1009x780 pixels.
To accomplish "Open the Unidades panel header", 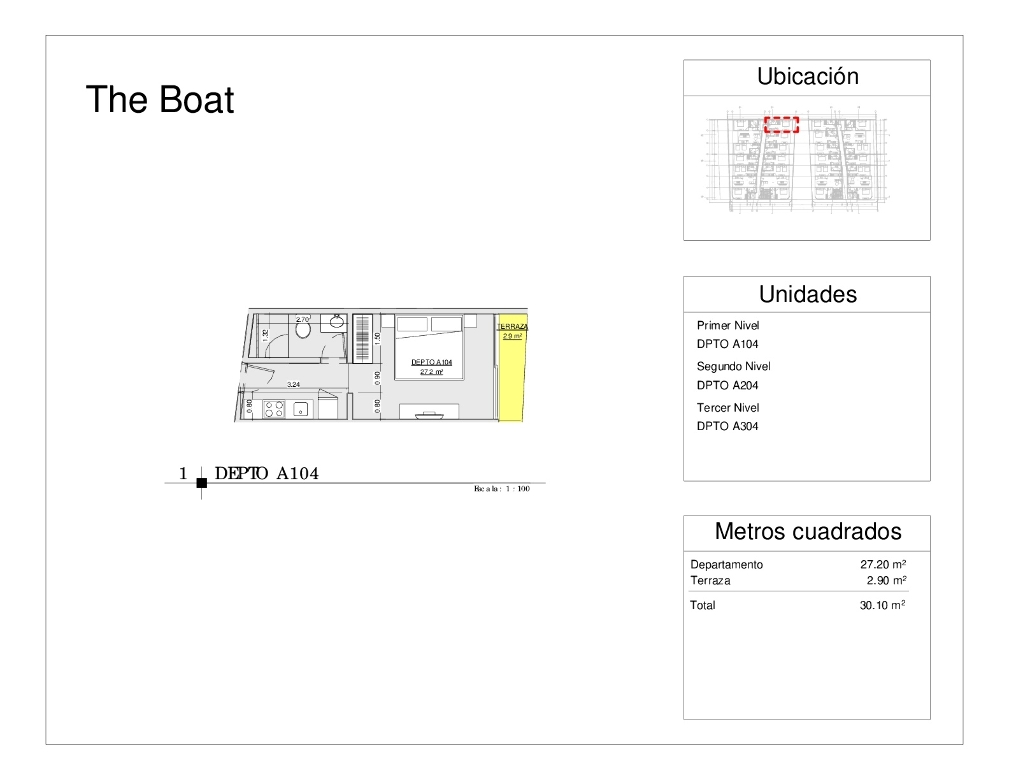I will click(806, 294).
